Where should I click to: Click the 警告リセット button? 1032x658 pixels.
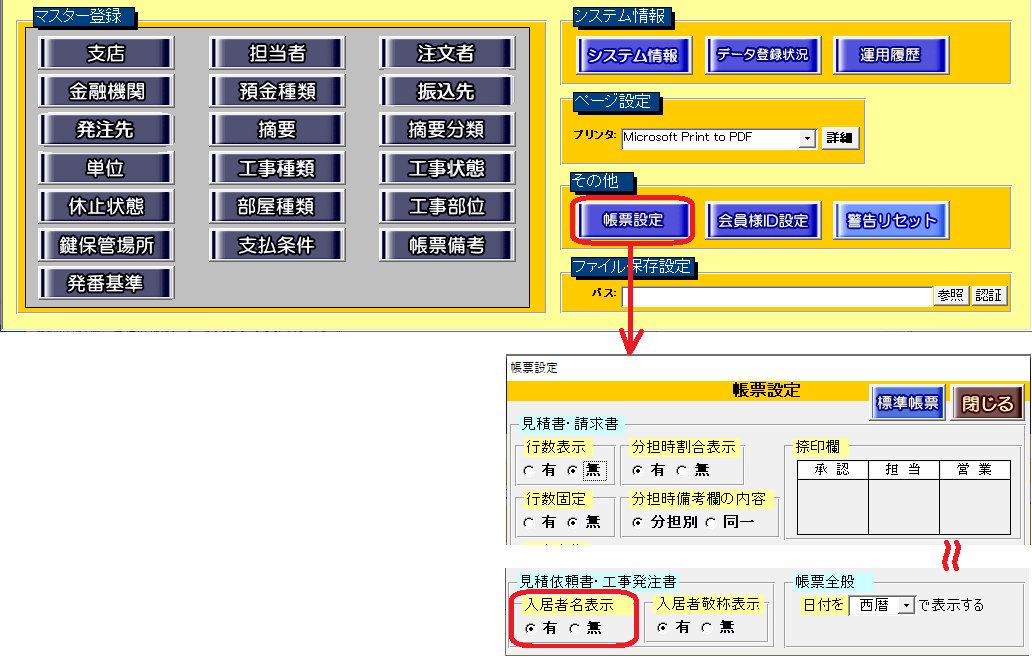tap(890, 220)
